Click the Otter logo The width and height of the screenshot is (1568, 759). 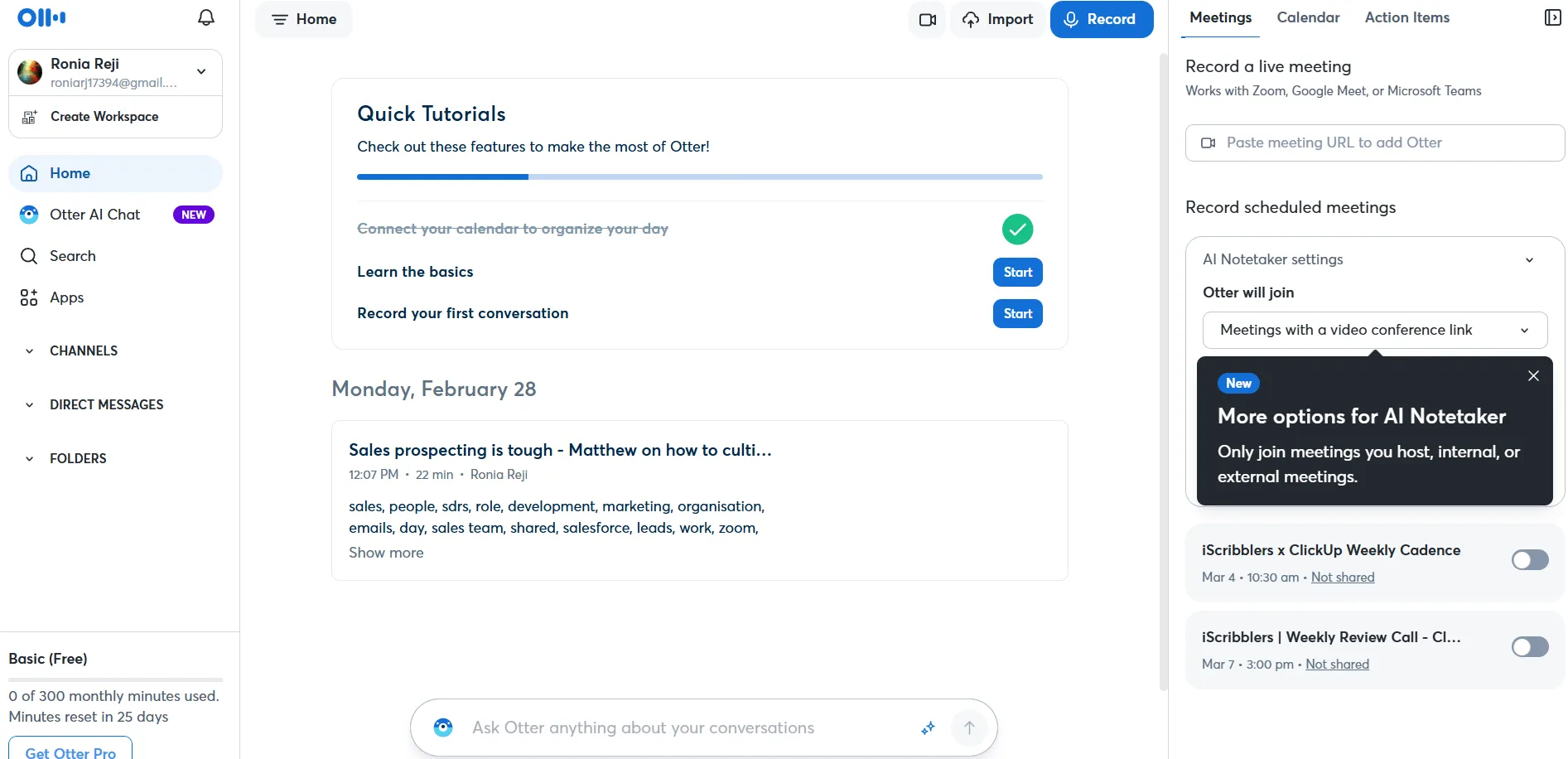(41, 17)
